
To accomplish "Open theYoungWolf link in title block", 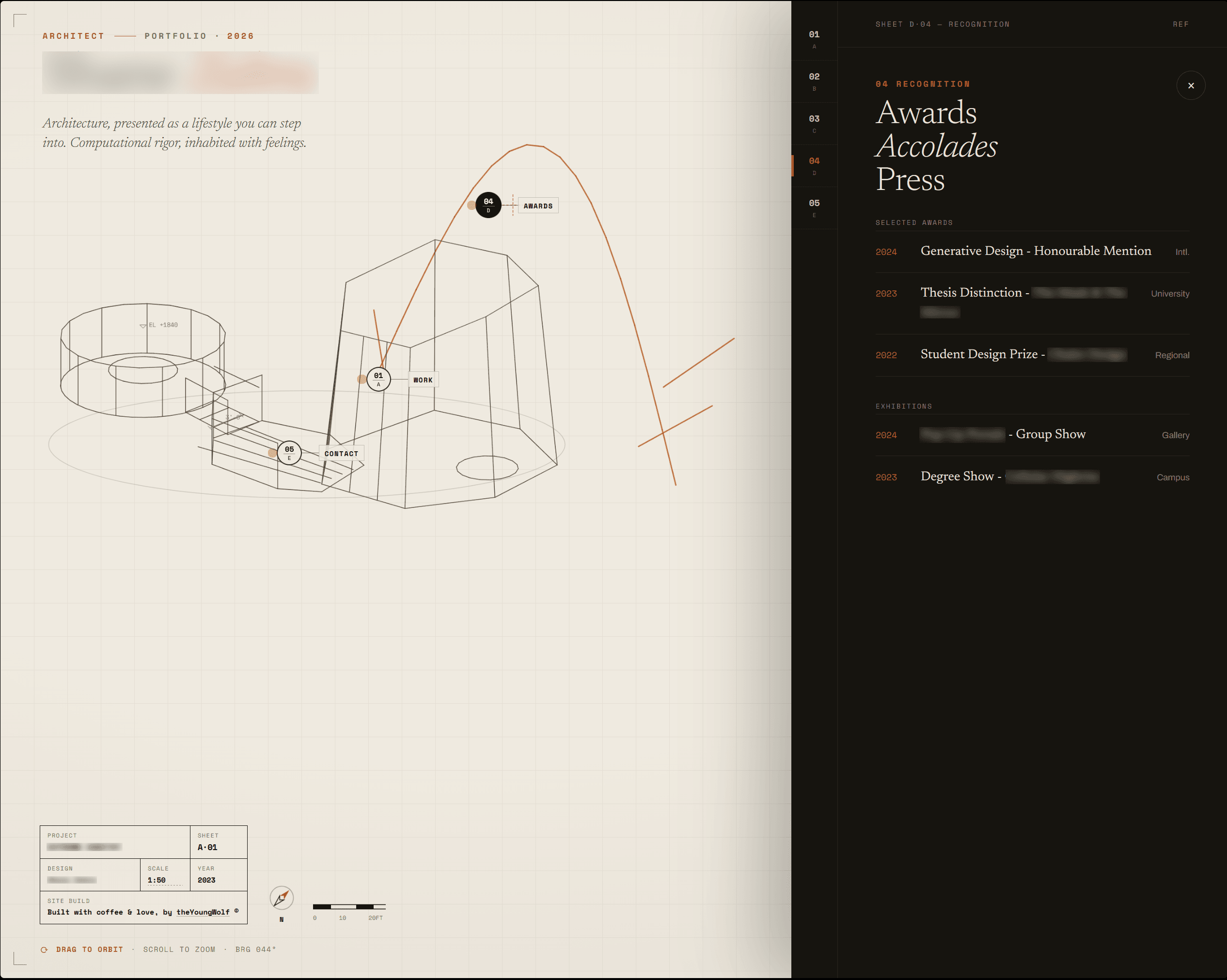I will click(203, 912).
